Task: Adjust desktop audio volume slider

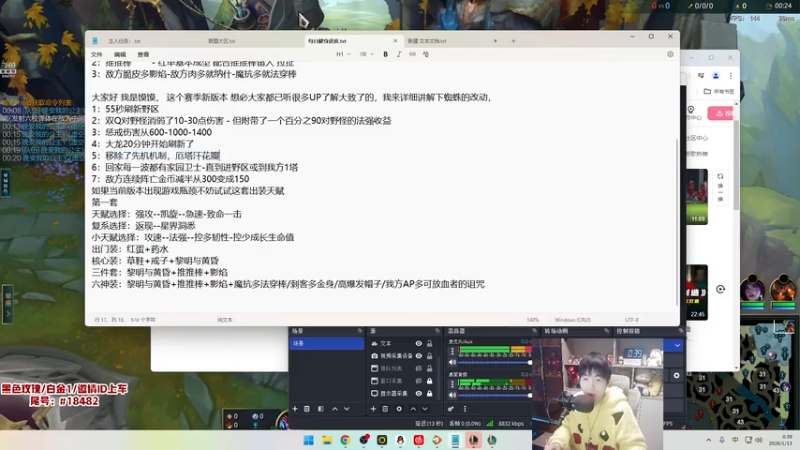Action: coord(494,395)
